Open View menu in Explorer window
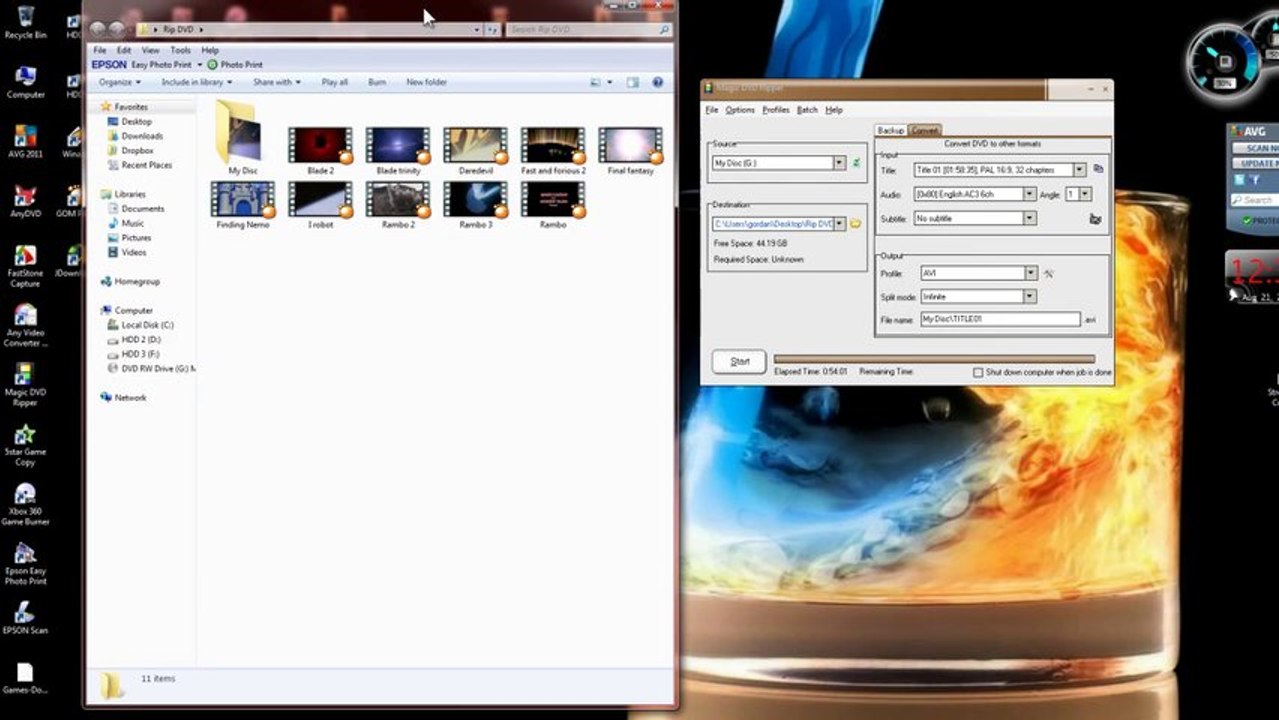The width and height of the screenshot is (1279, 720). (x=150, y=50)
